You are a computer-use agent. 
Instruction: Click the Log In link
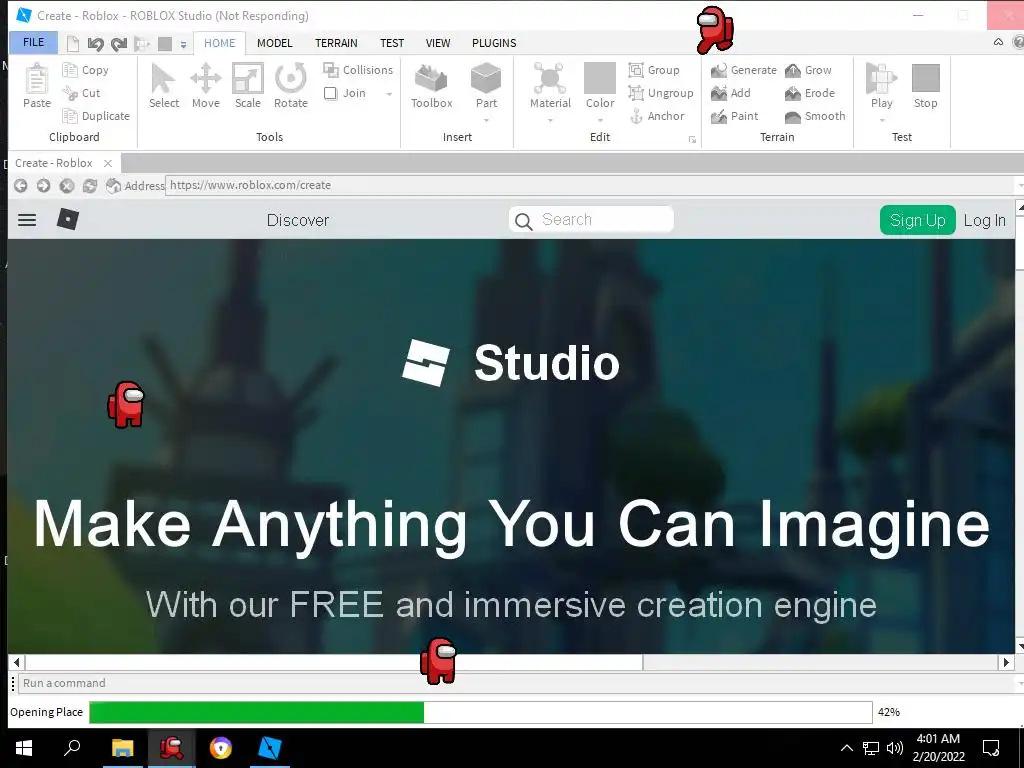tap(984, 220)
